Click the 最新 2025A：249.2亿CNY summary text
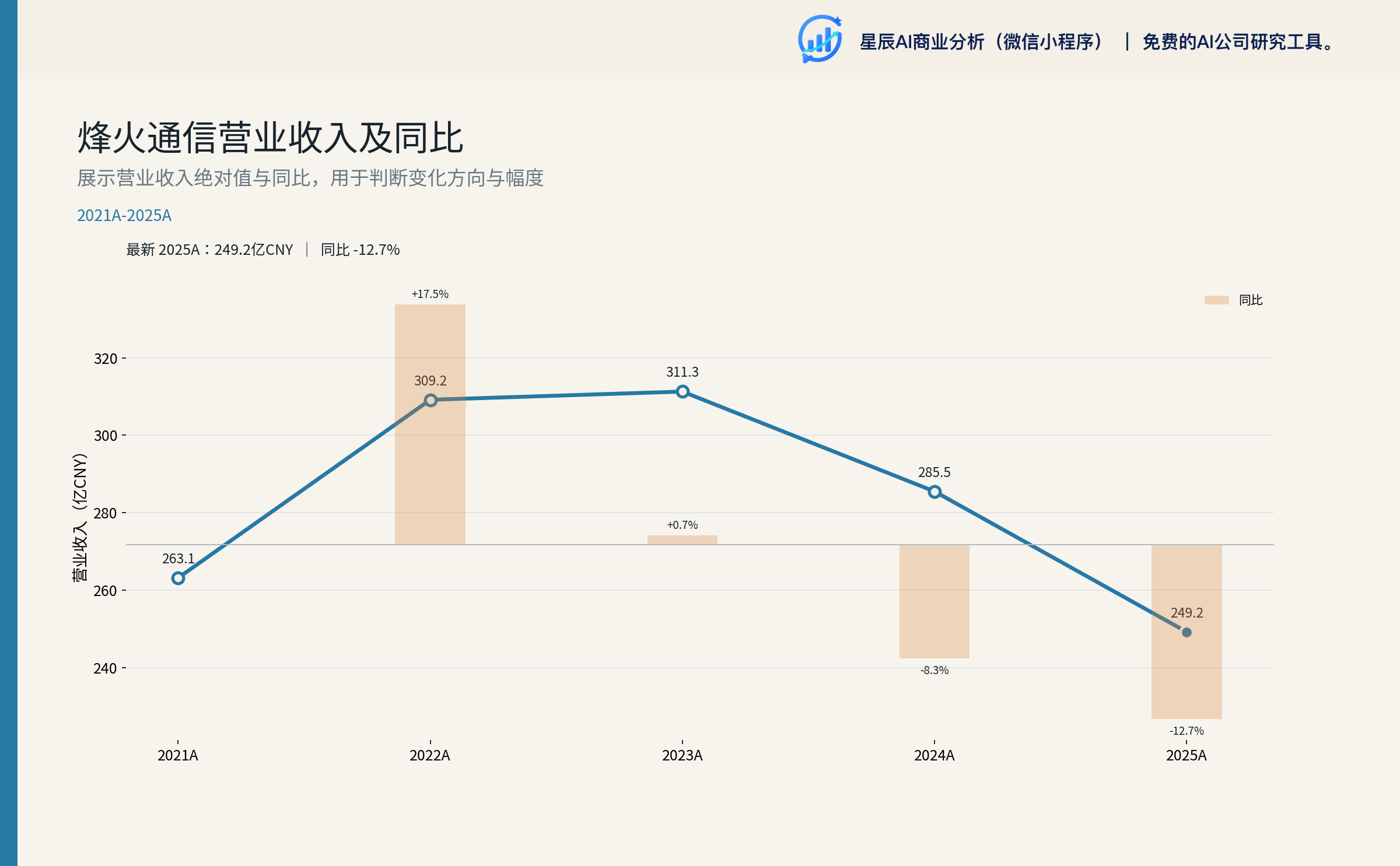1400x866 pixels. pos(209,250)
